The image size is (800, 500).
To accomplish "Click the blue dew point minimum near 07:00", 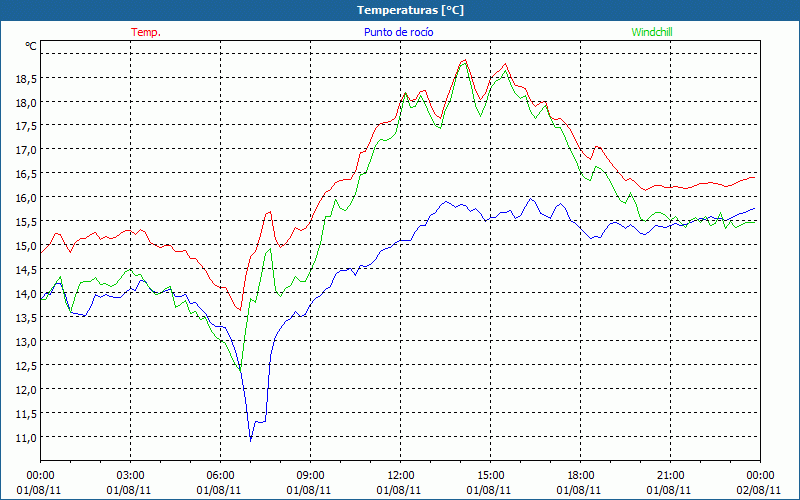I will (251, 440).
